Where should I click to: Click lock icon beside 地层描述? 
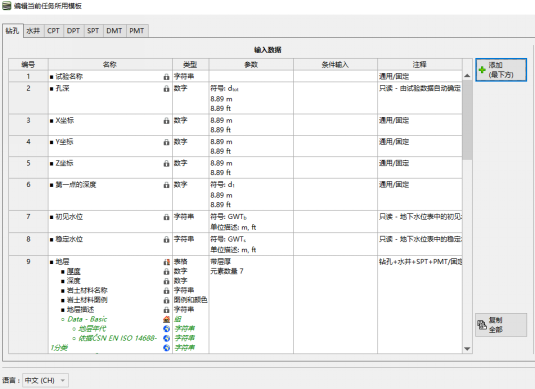tap(166, 310)
